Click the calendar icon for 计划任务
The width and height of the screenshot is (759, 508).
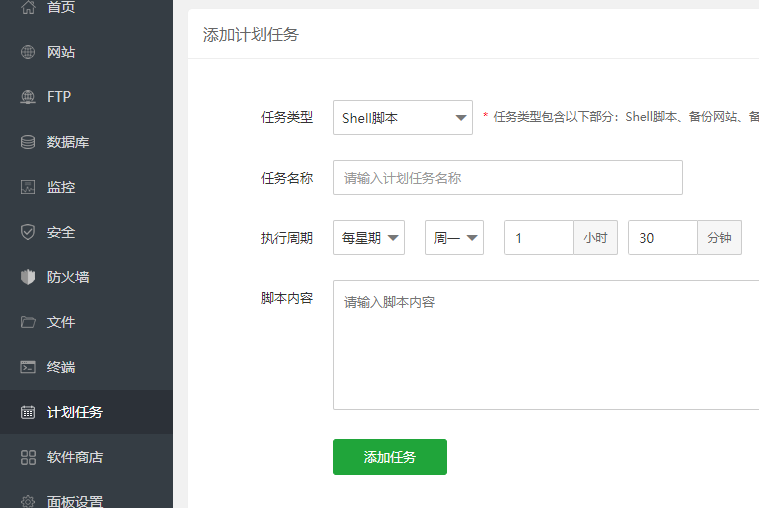(28, 412)
